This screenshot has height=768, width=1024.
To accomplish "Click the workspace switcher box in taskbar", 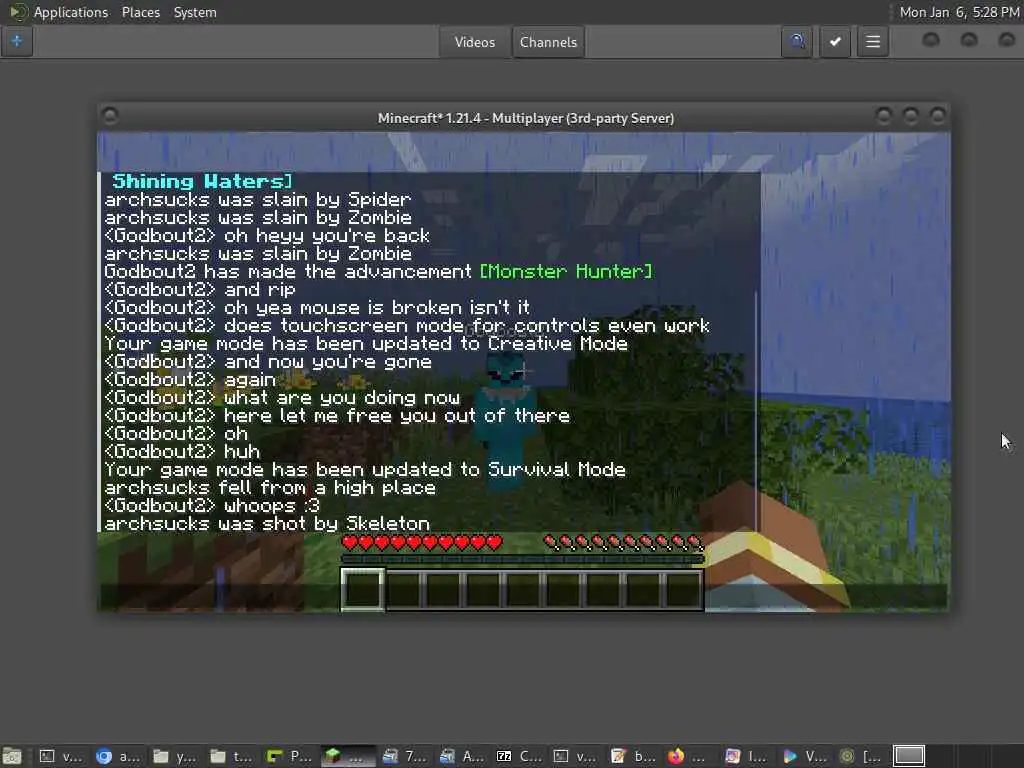I will (909, 756).
